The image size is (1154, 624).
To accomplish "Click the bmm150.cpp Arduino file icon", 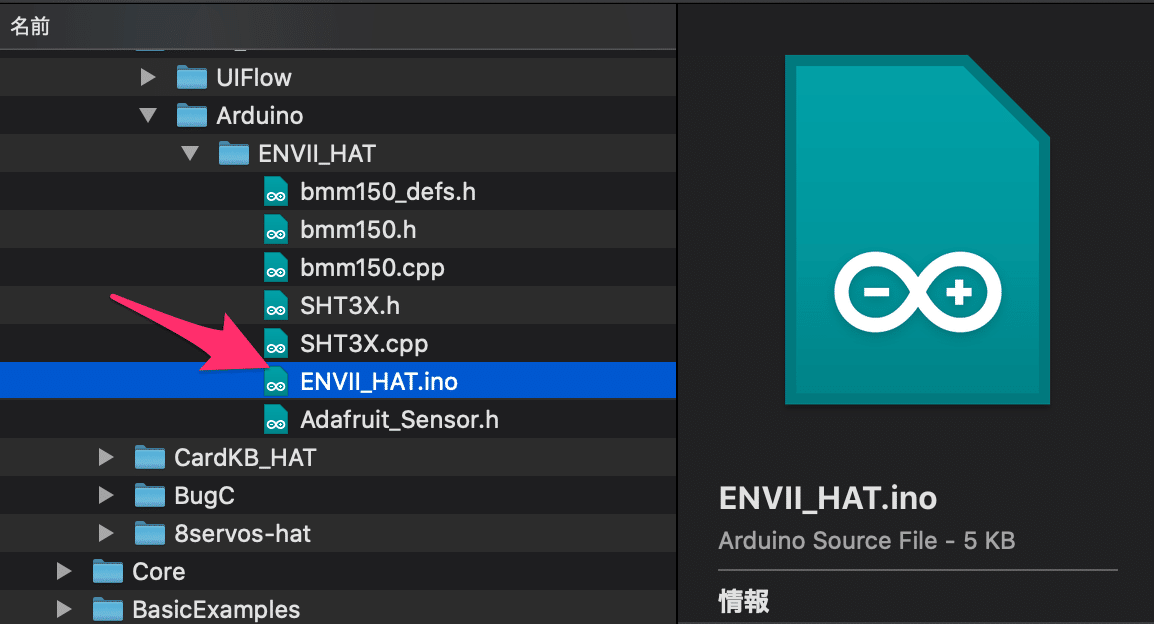I will click(x=276, y=267).
